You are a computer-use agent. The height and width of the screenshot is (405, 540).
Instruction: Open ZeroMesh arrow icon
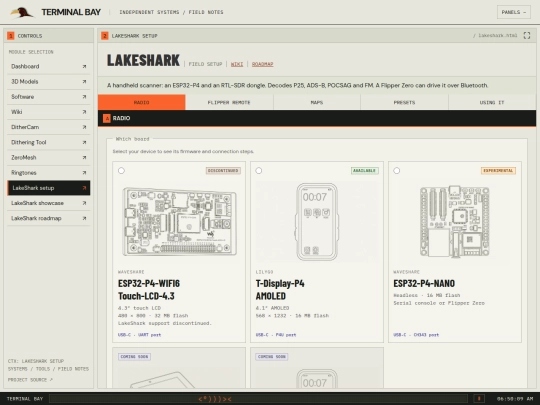tap(84, 157)
